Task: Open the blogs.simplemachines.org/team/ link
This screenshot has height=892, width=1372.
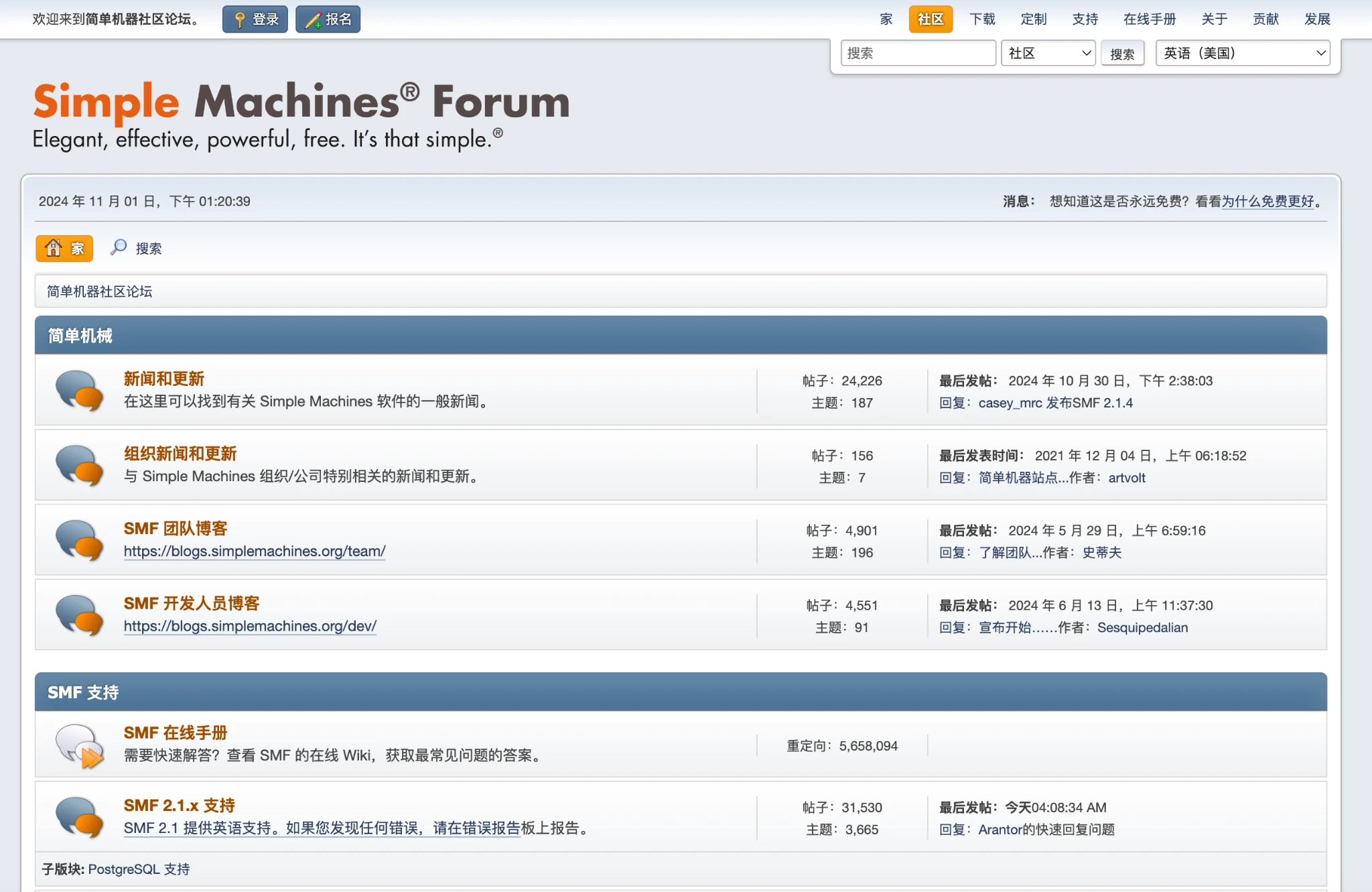Action: click(x=255, y=551)
